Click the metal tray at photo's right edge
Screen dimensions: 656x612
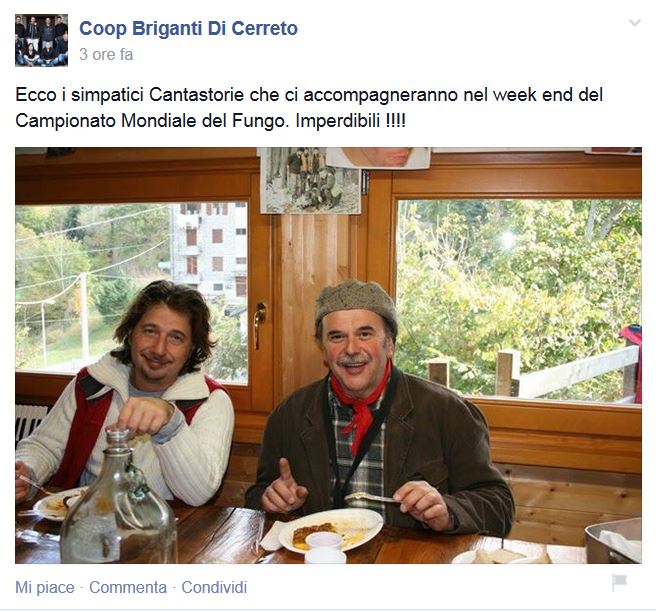coord(613,540)
